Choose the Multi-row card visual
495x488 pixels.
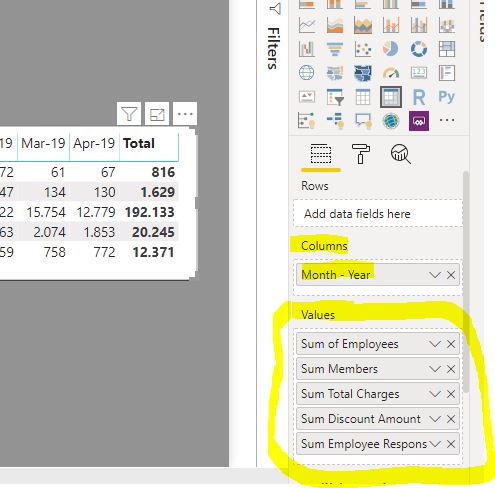(x=447, y=73)
